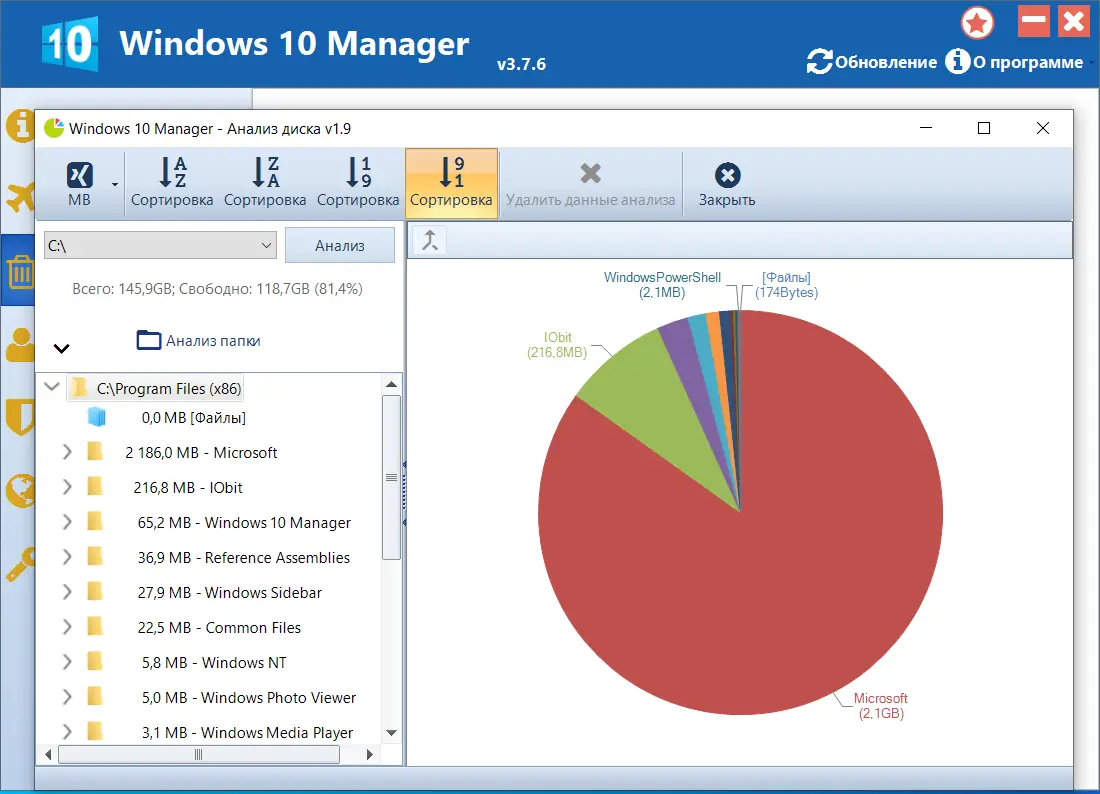This screenshot has height=794, width=1100.
Task: Expand the Windows Photo Viewer folder node
Action: click(x=67, y=698)
